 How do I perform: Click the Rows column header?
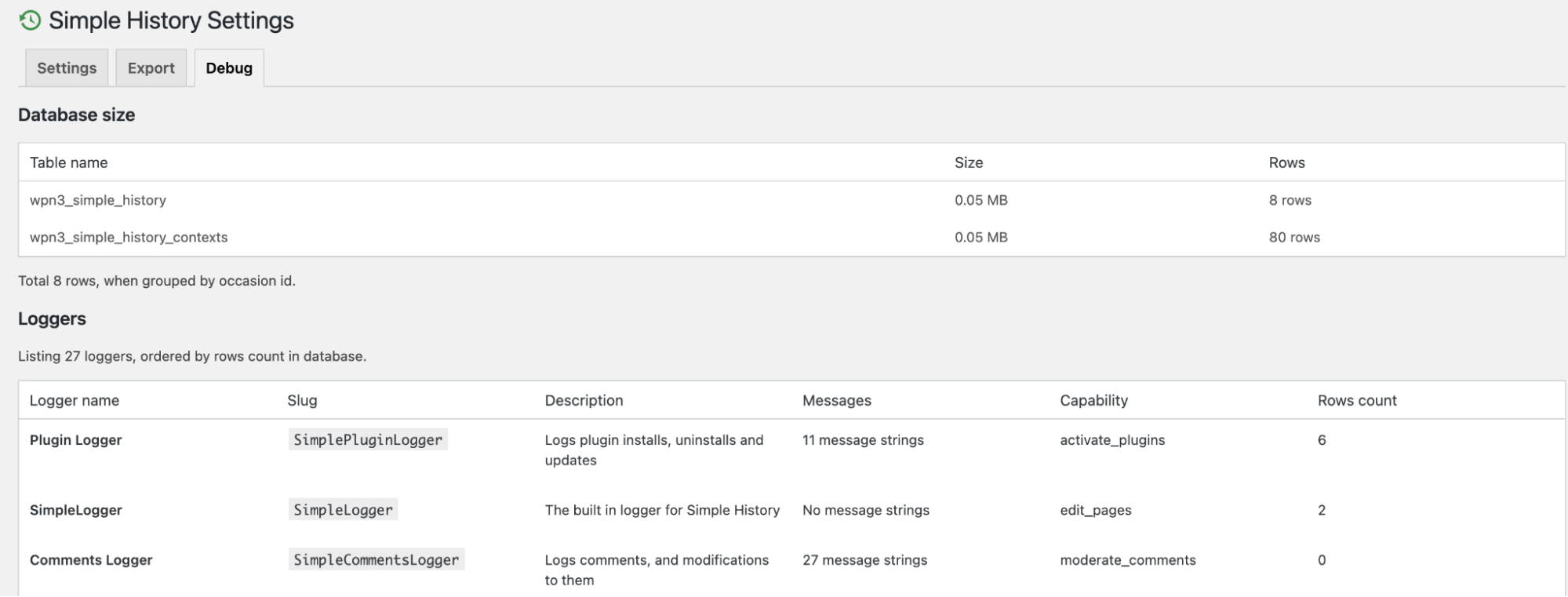click(1286, 162)
